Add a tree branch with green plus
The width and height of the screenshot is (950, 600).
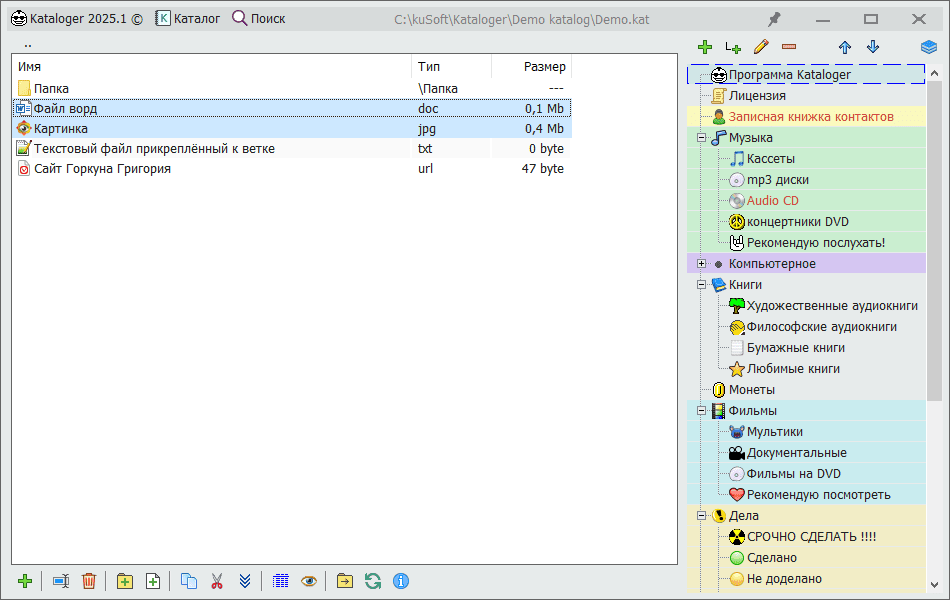[705, 47]
